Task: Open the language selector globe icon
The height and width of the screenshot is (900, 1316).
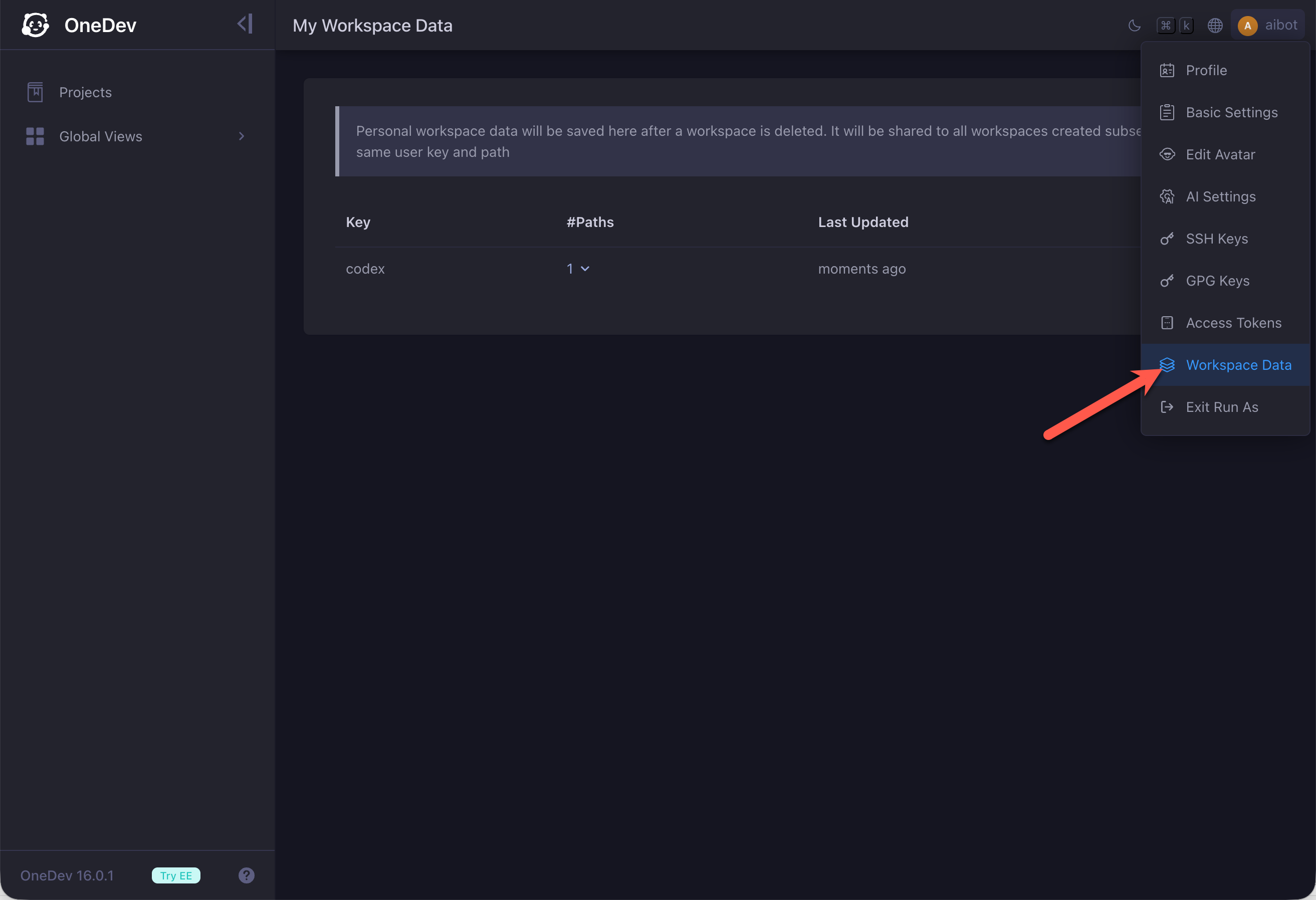Action: (x=1215, y=26)
